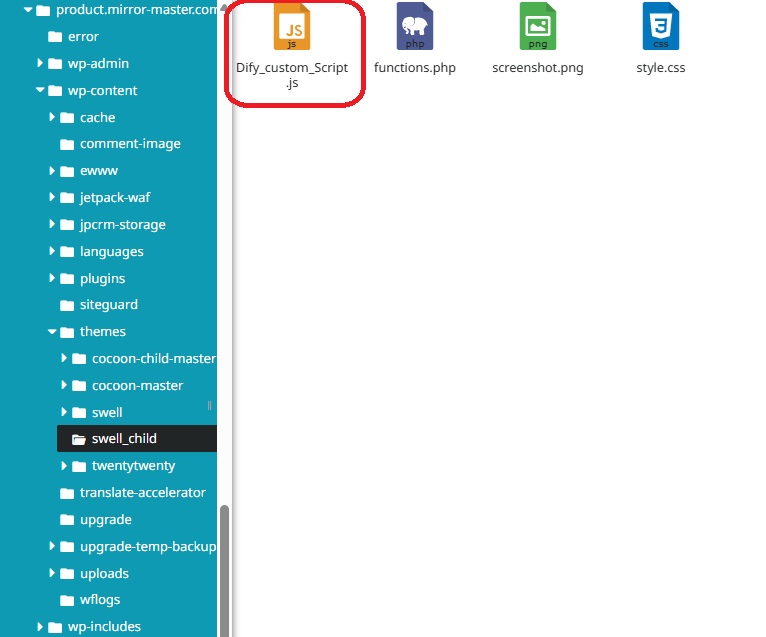
Task: Select the translate-accelerator folder
Action: pyautogui.click(x=142, y=493)
